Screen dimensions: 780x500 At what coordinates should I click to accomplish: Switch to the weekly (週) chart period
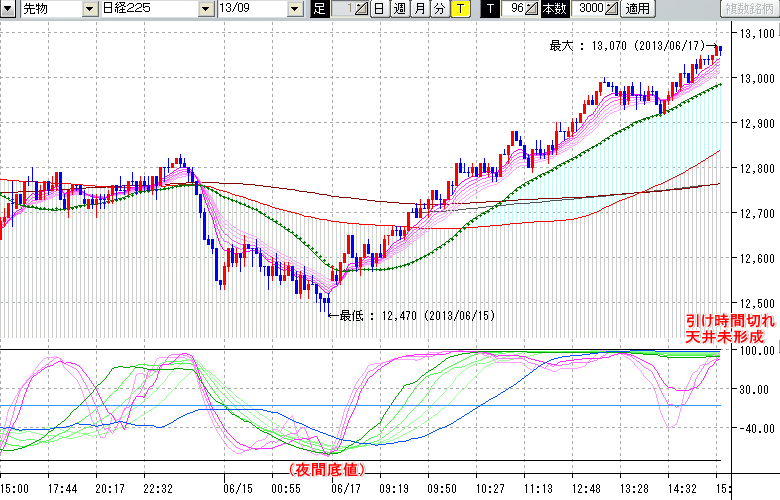point(399,9)
